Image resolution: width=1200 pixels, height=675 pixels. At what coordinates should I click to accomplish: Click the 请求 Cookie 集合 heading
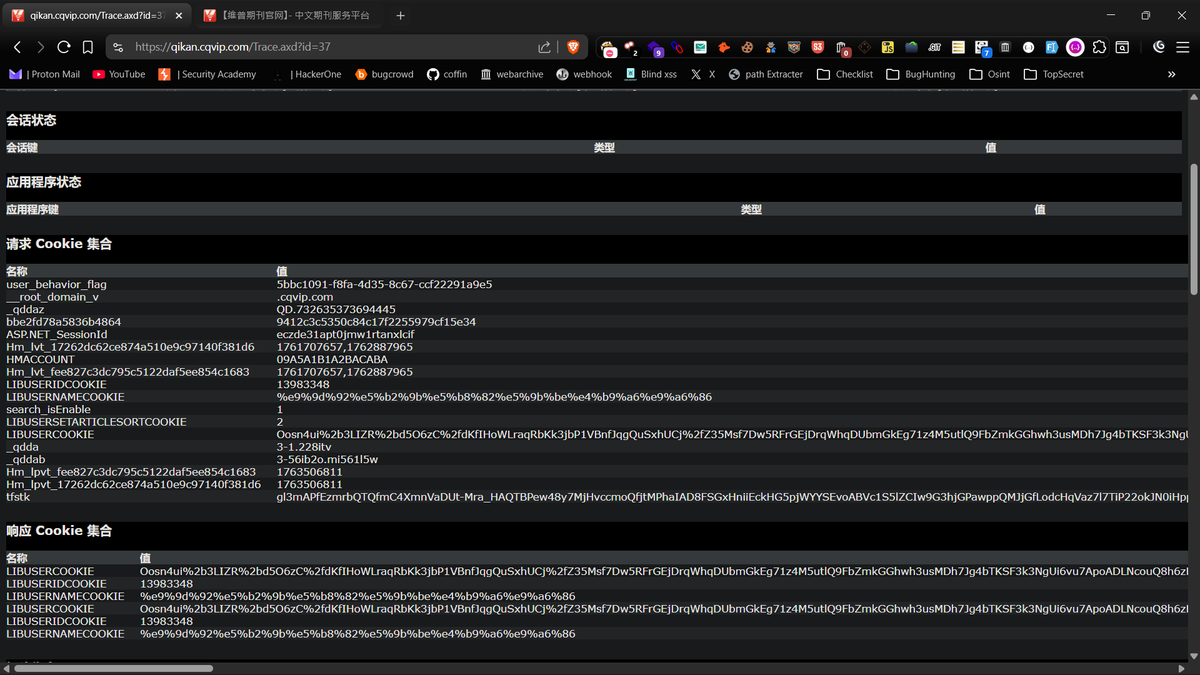(x=59, y=244)
